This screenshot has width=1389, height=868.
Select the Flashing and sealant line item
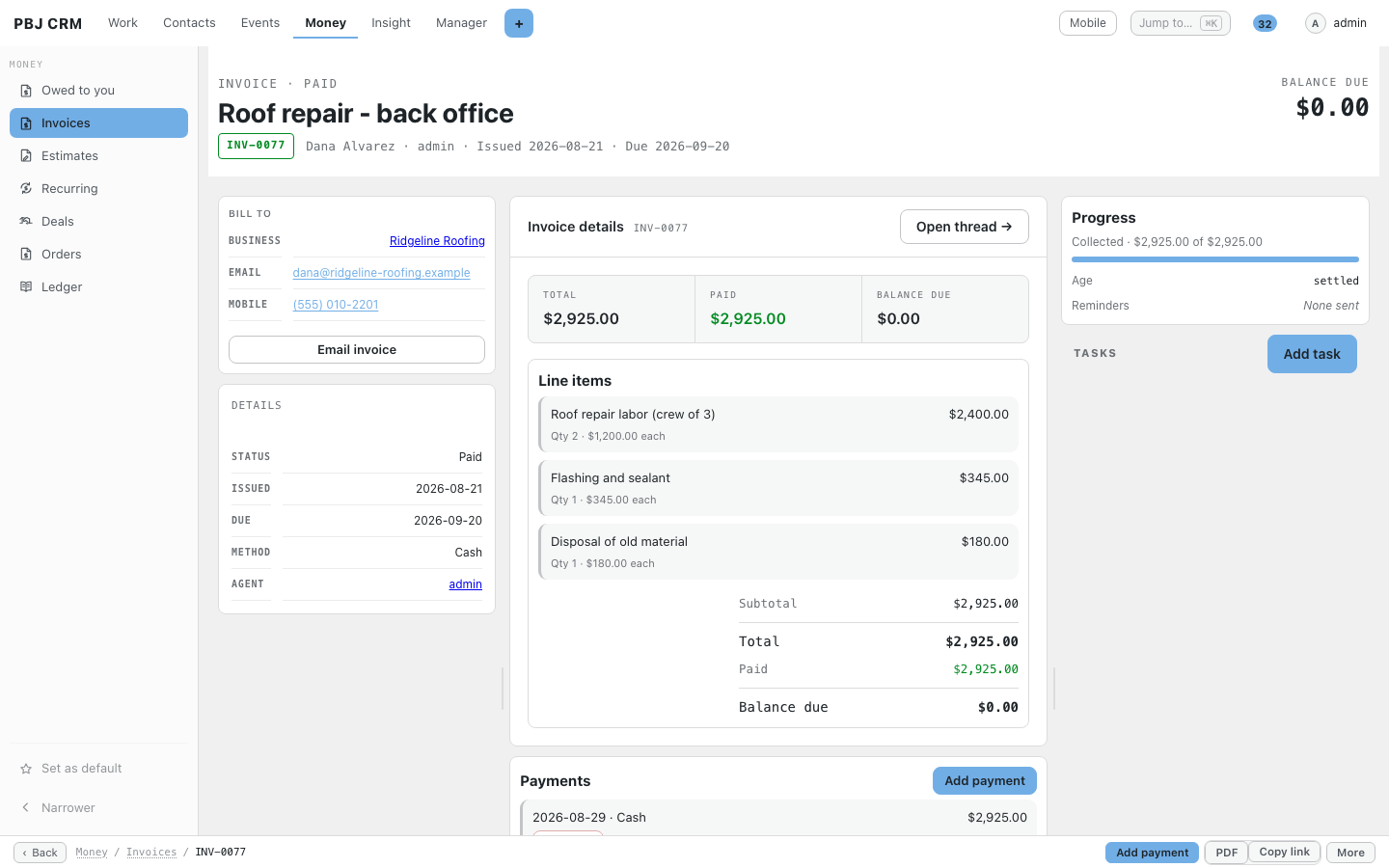(x=778, y=488)
